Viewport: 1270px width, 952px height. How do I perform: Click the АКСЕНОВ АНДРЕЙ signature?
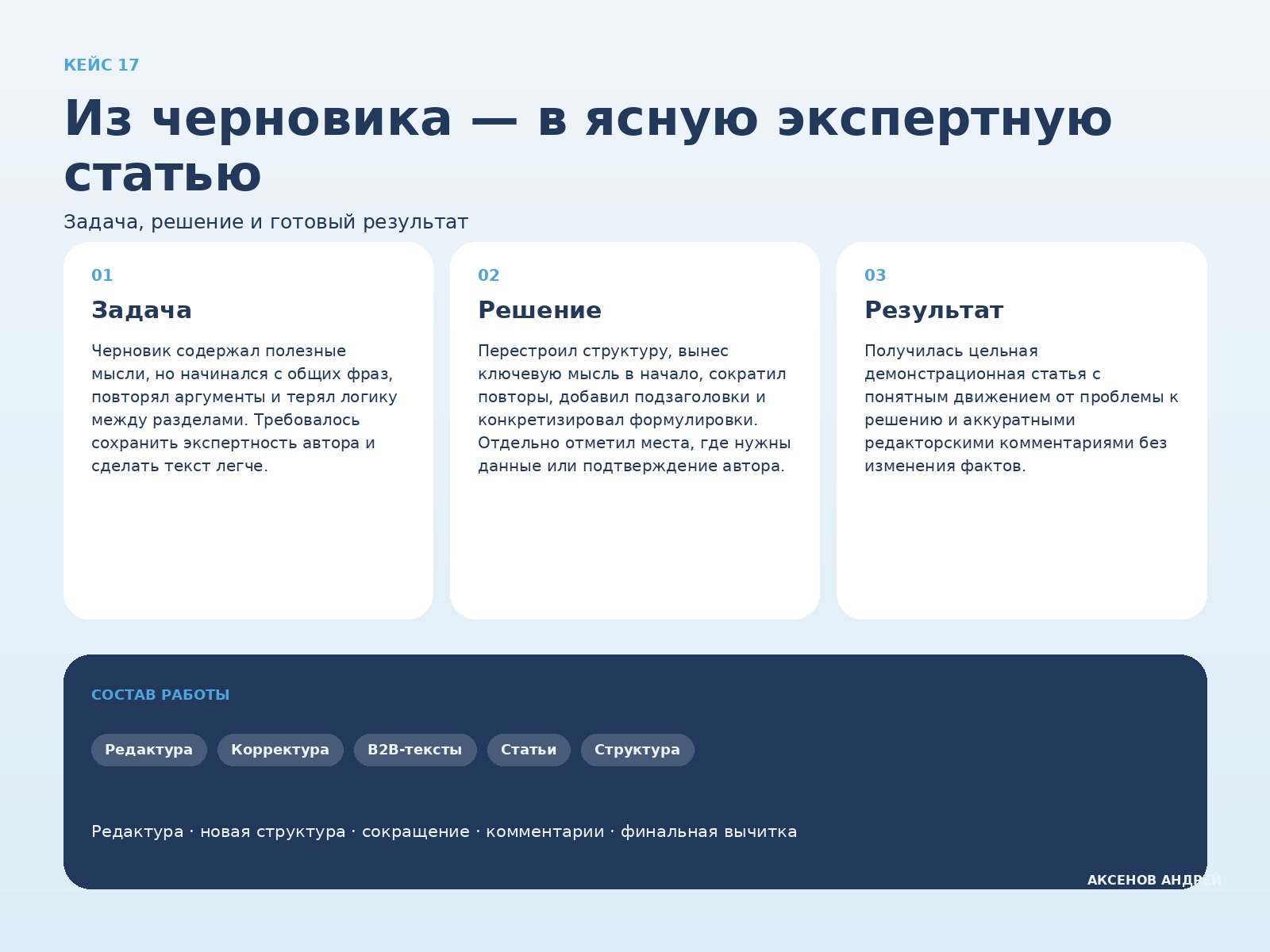(1154, 881)
